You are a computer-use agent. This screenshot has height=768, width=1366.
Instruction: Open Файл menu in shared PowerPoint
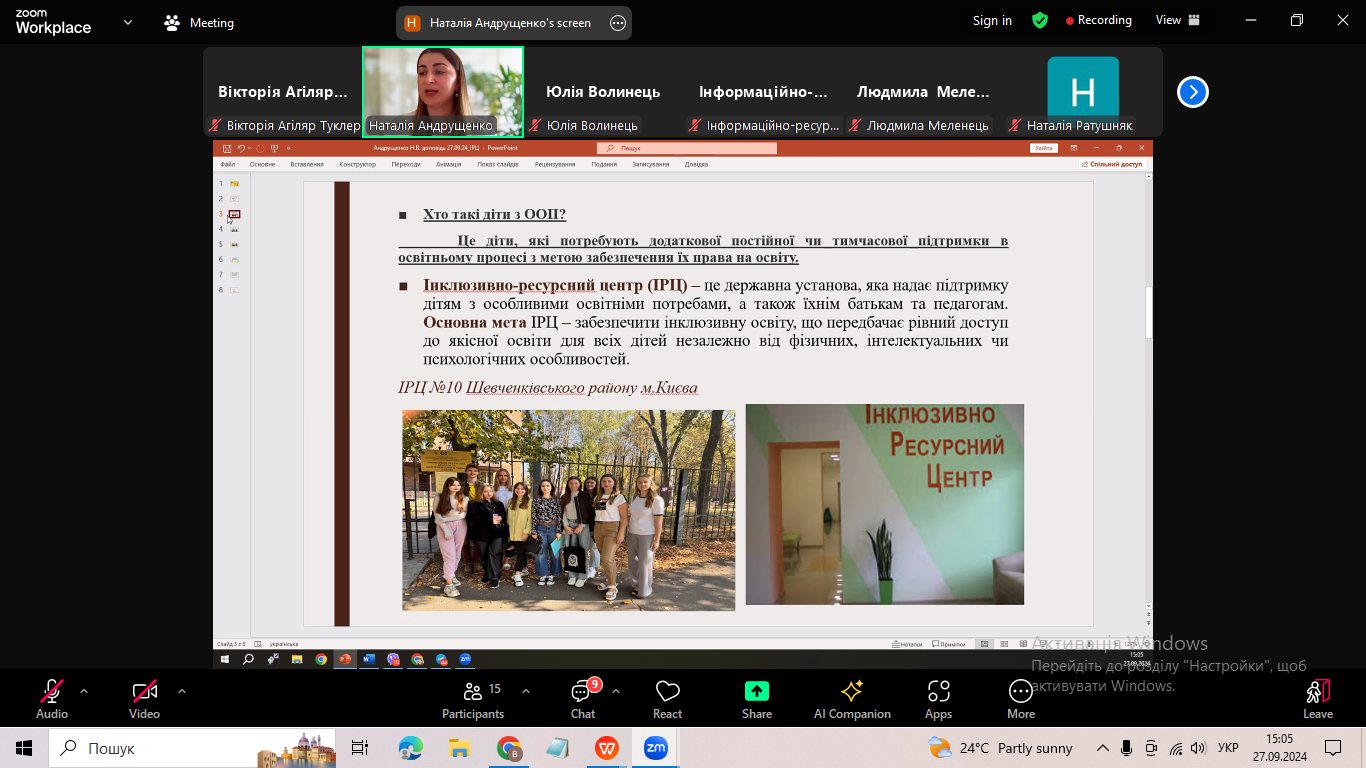pos(228,164)
